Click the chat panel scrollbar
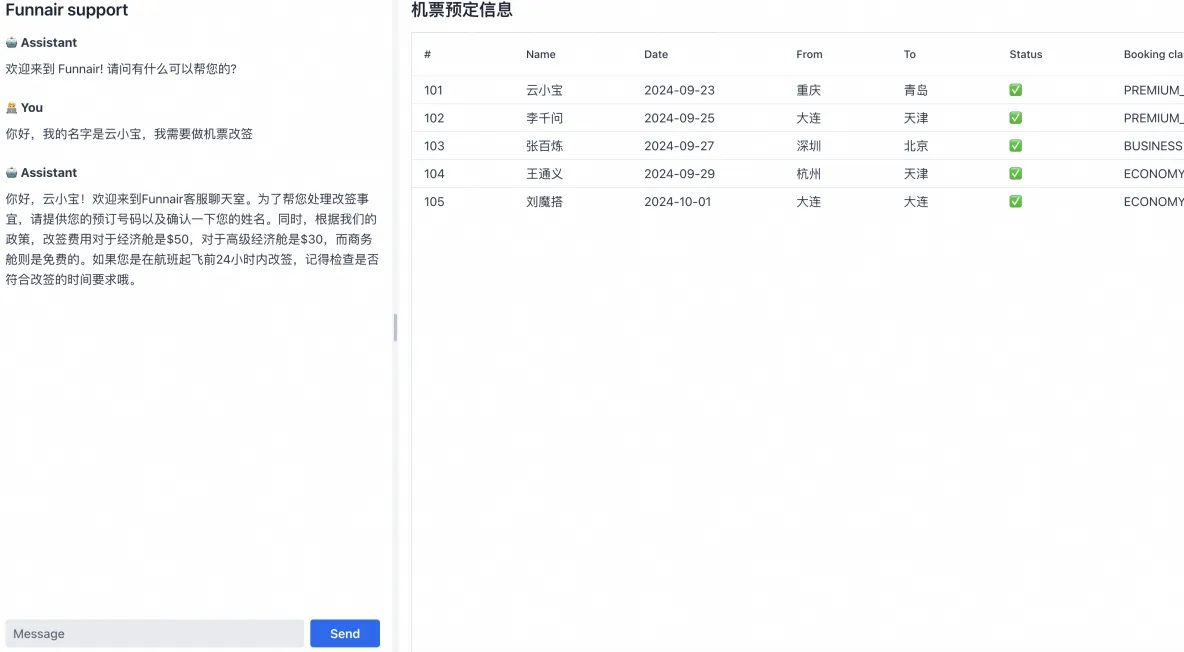Viewport: 1184px width, 652px height. pos(394,327)
